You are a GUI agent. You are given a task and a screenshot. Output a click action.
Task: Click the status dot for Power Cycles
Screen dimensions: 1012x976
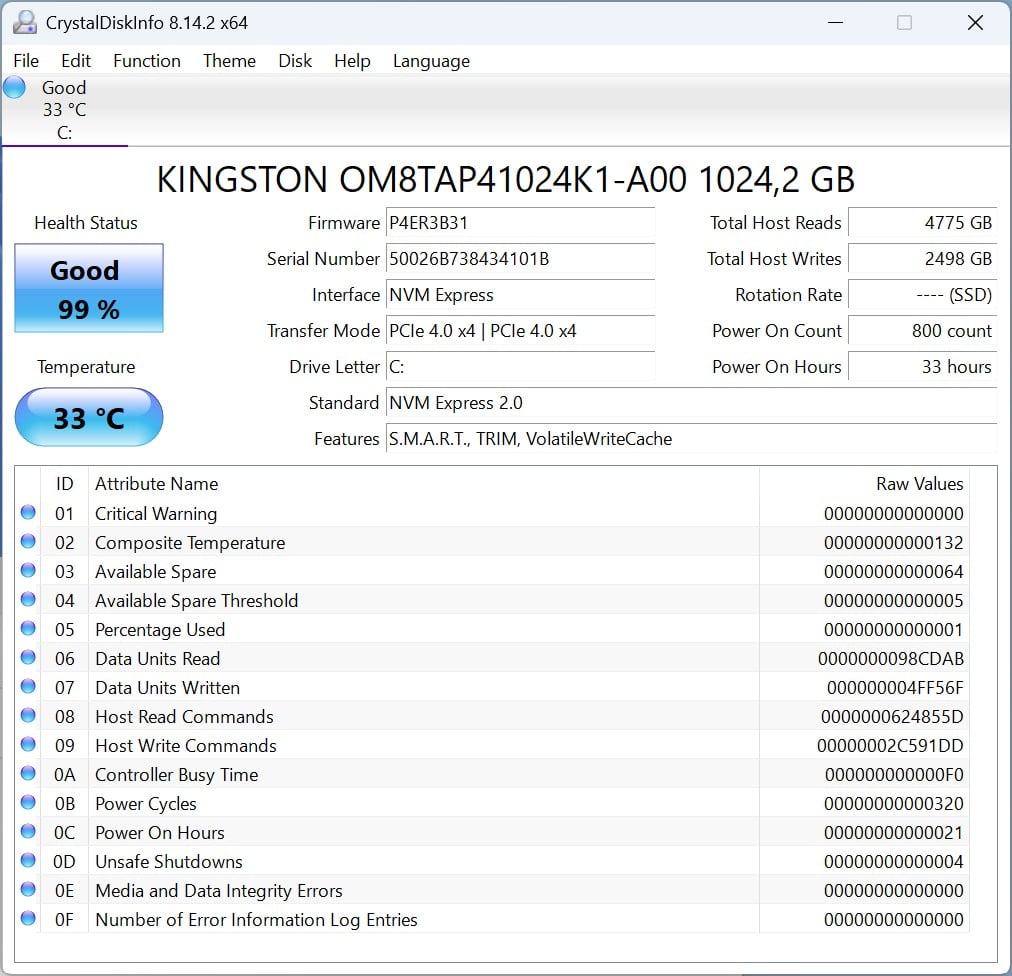tap(28, 803)
